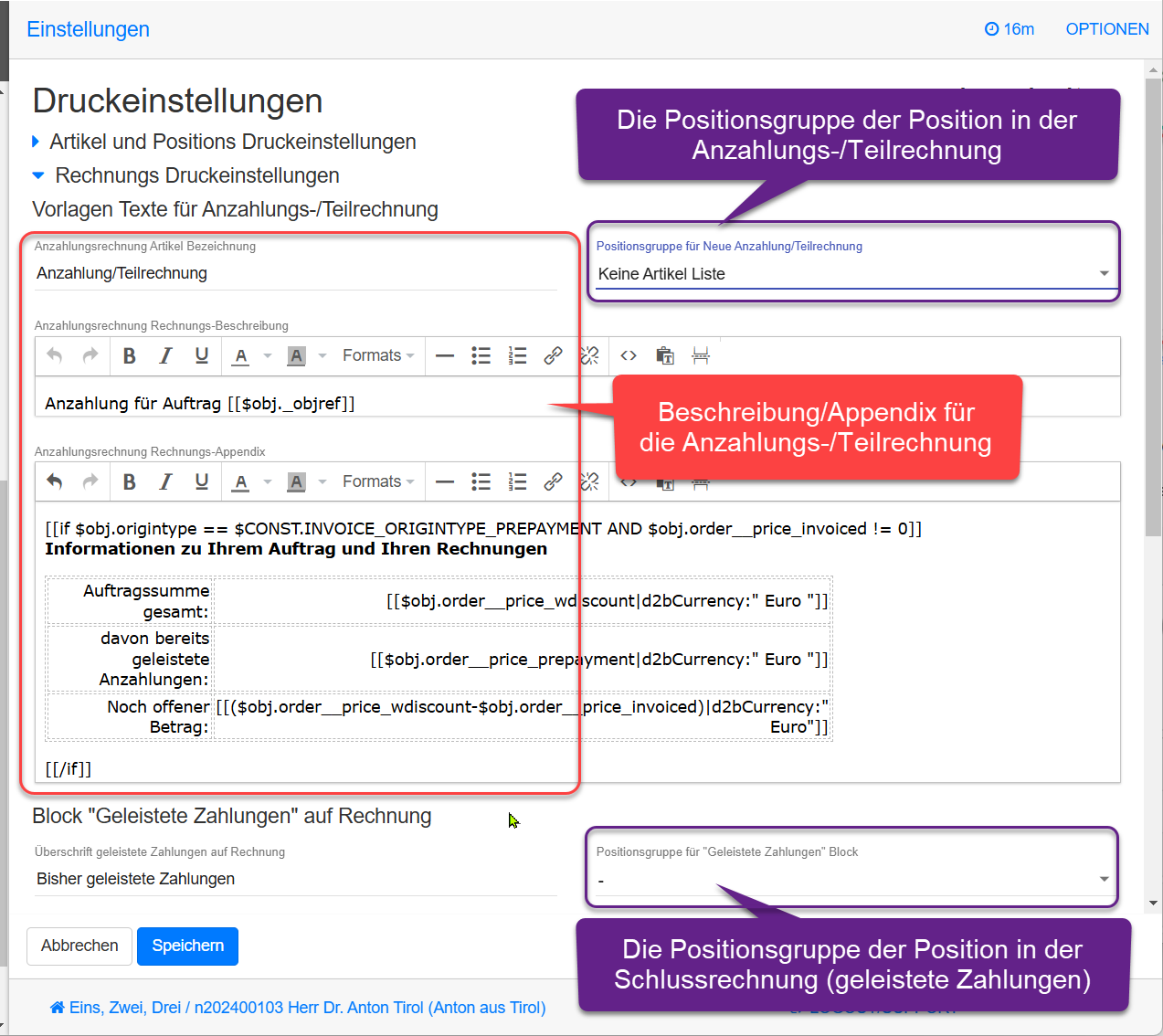Screen dimensions: 1163x1036
Task: Open background color arrow in the Appendix editor
Action: click(322, 481)
